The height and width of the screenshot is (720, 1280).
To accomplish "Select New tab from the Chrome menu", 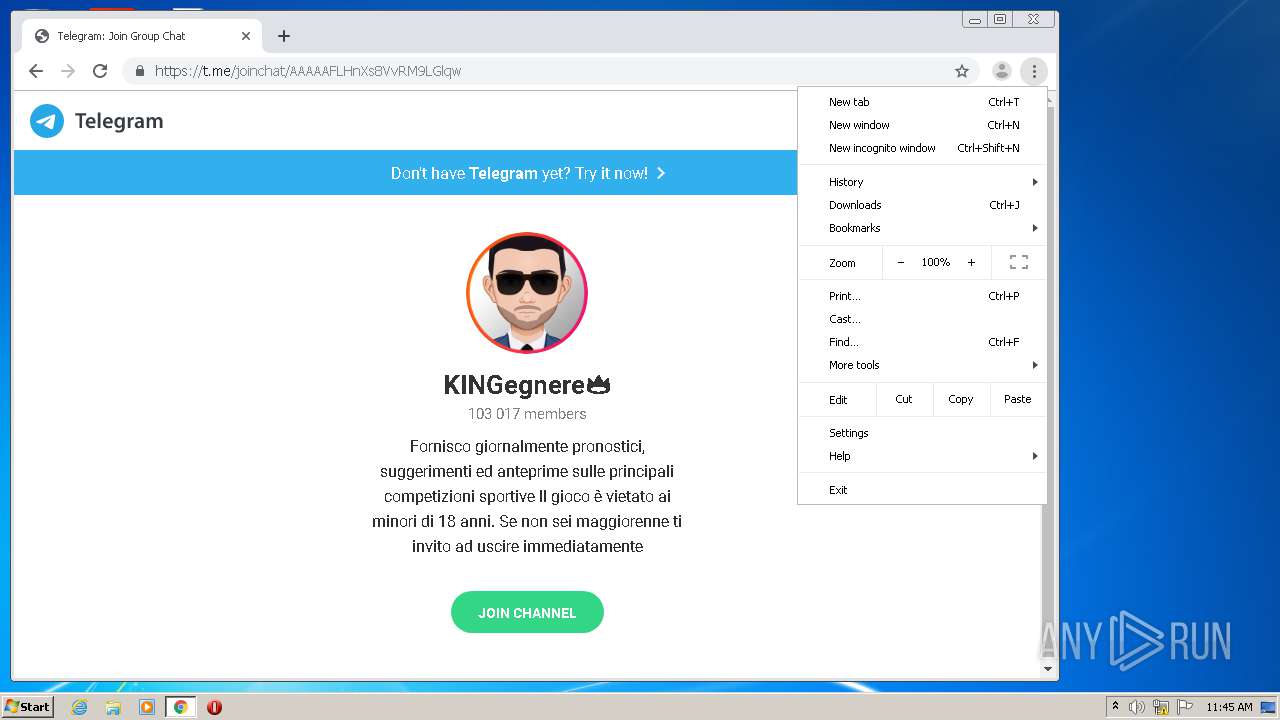I will [x=922, y=102].
